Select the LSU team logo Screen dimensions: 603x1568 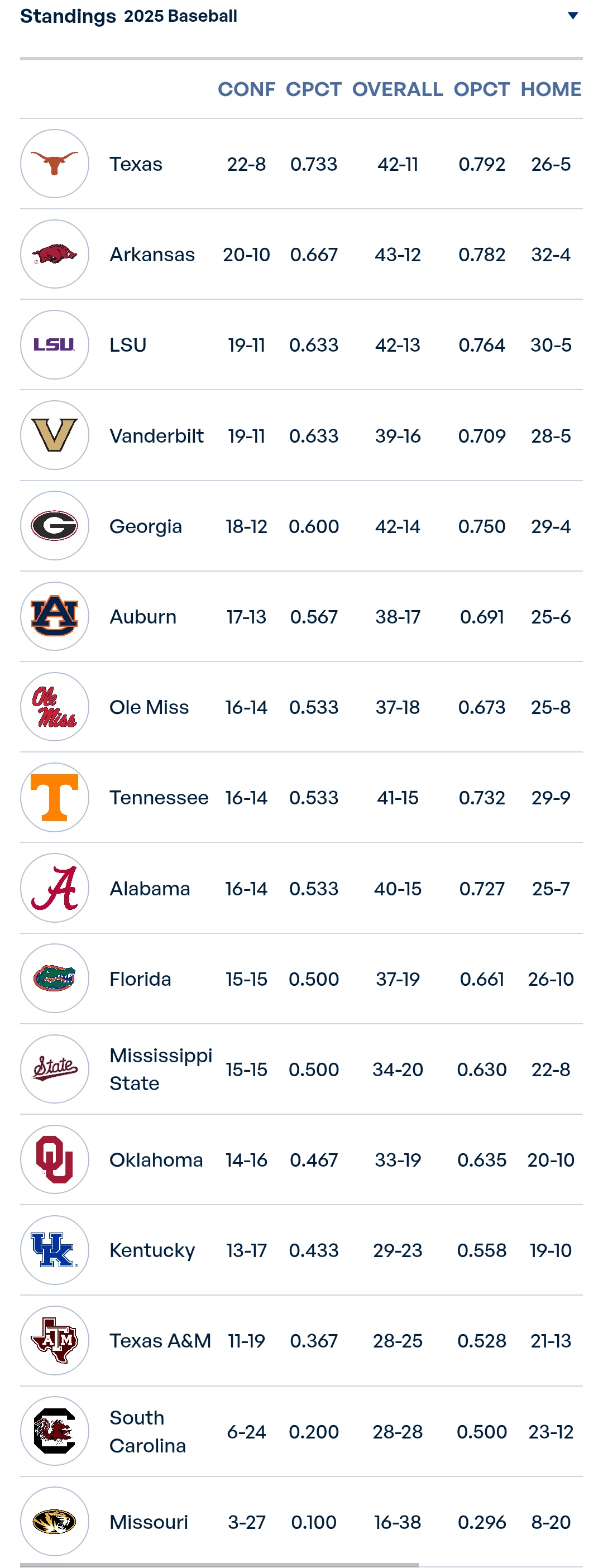click(x=55, y=344)
